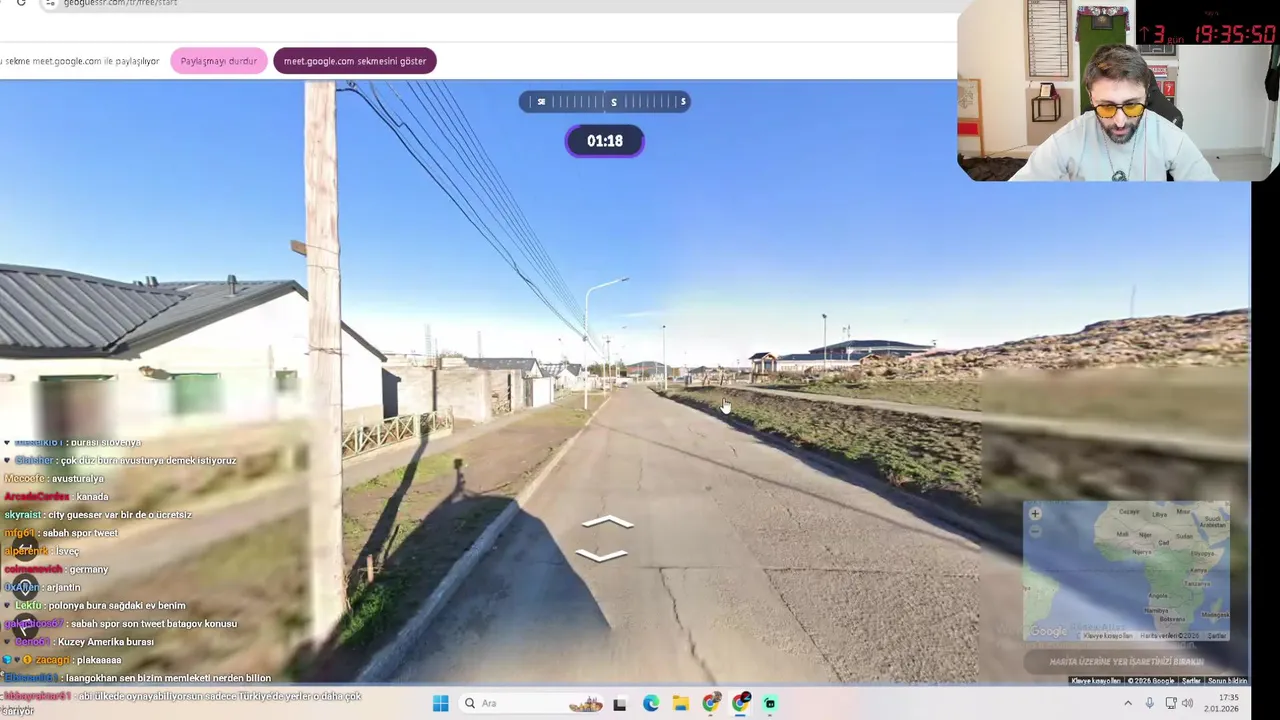The image size is (1280, 720).
Task: Show hidden system tray icons
Action: tap(1130, 703)
